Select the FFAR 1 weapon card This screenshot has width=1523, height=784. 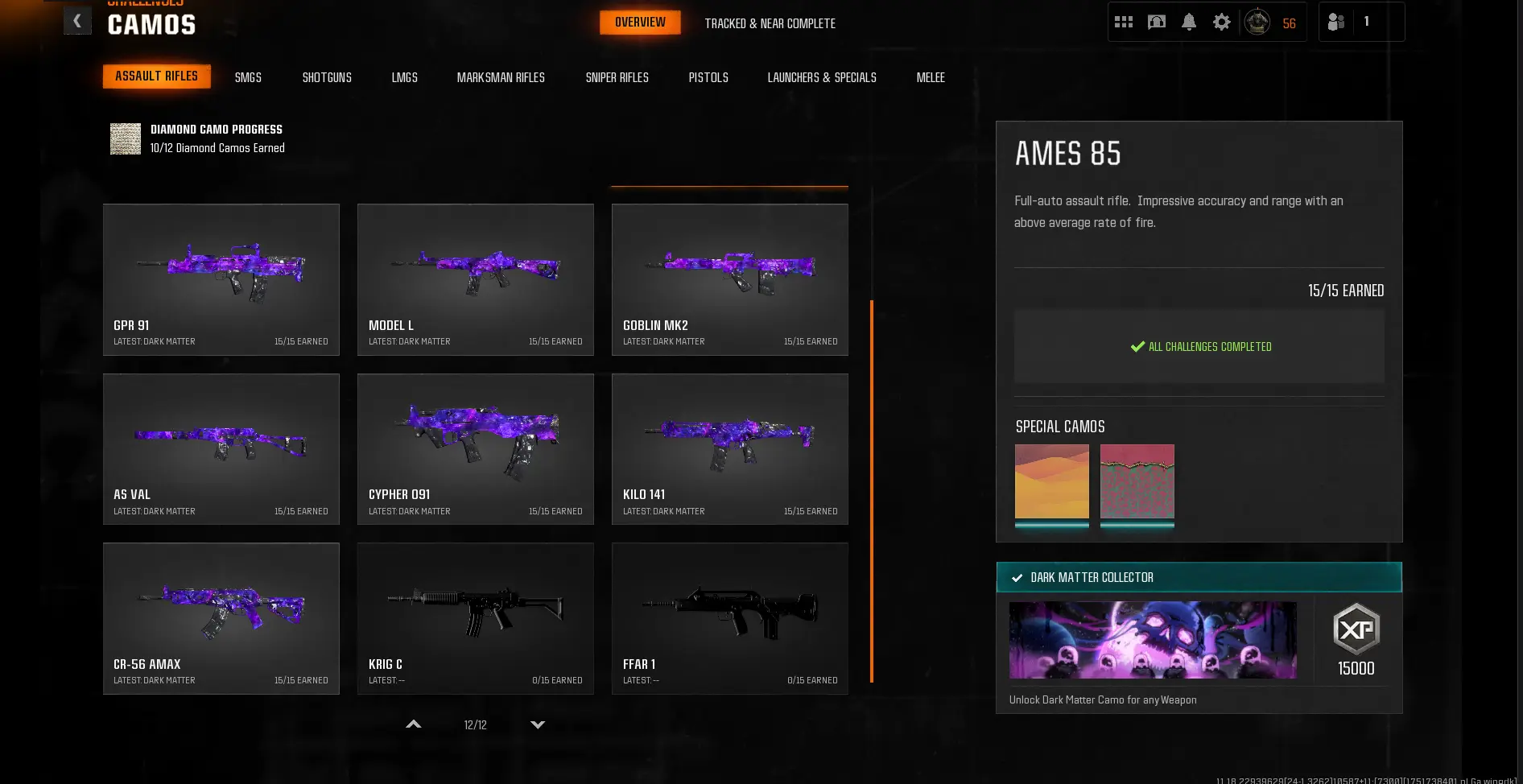(730, 618)
